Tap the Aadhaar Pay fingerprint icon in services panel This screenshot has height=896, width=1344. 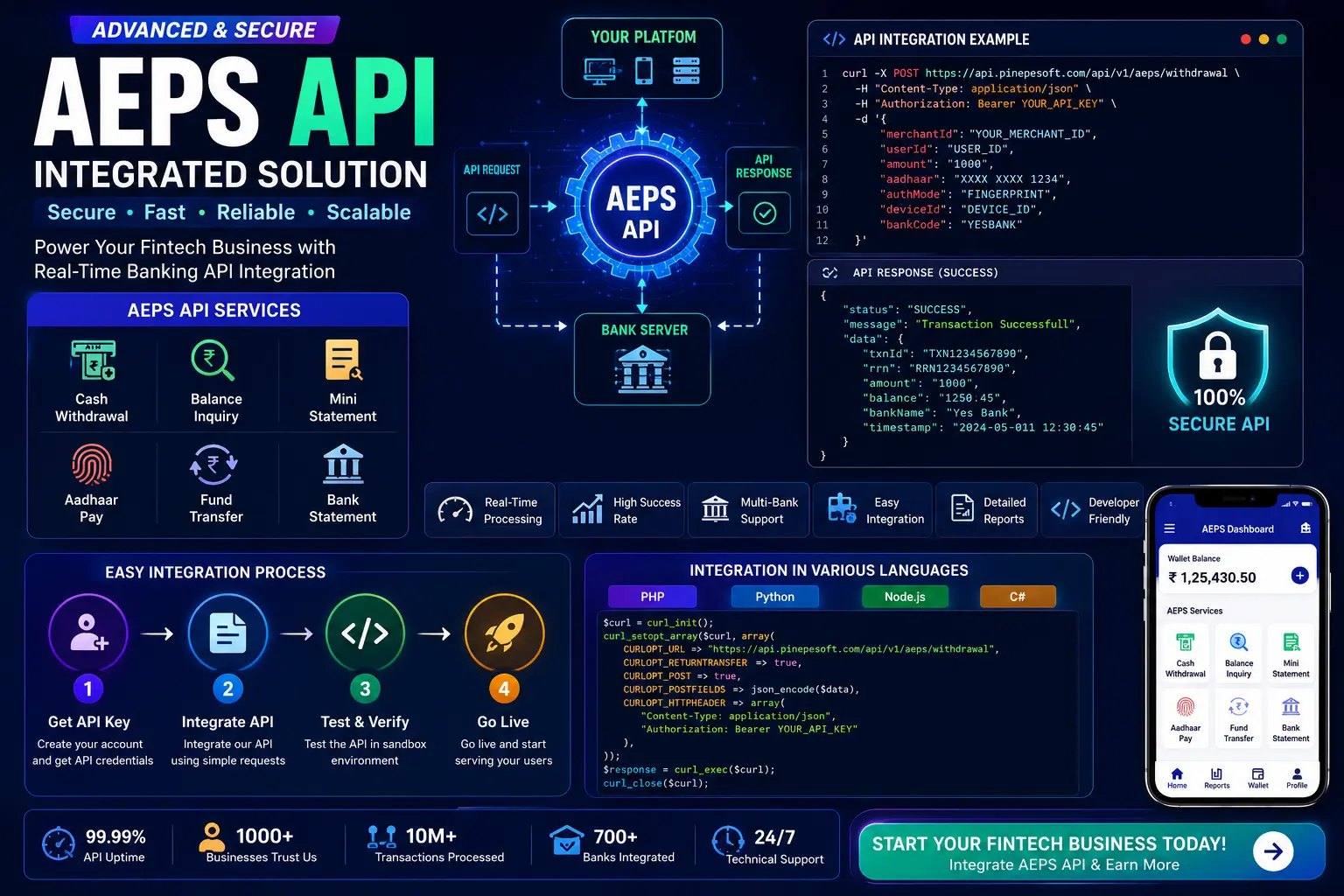[92, 465]
